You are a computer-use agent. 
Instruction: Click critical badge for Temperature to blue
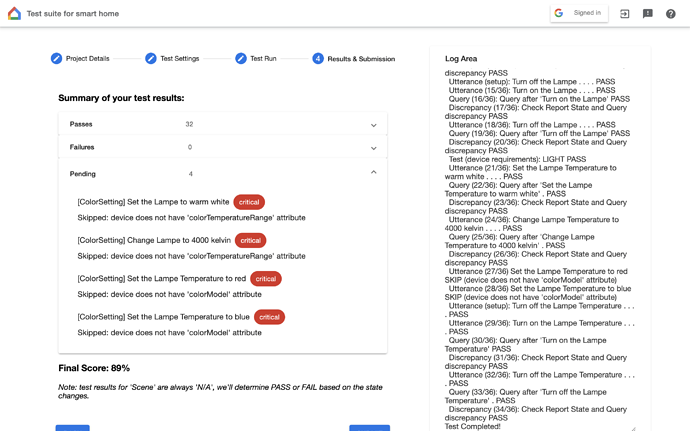269,317
